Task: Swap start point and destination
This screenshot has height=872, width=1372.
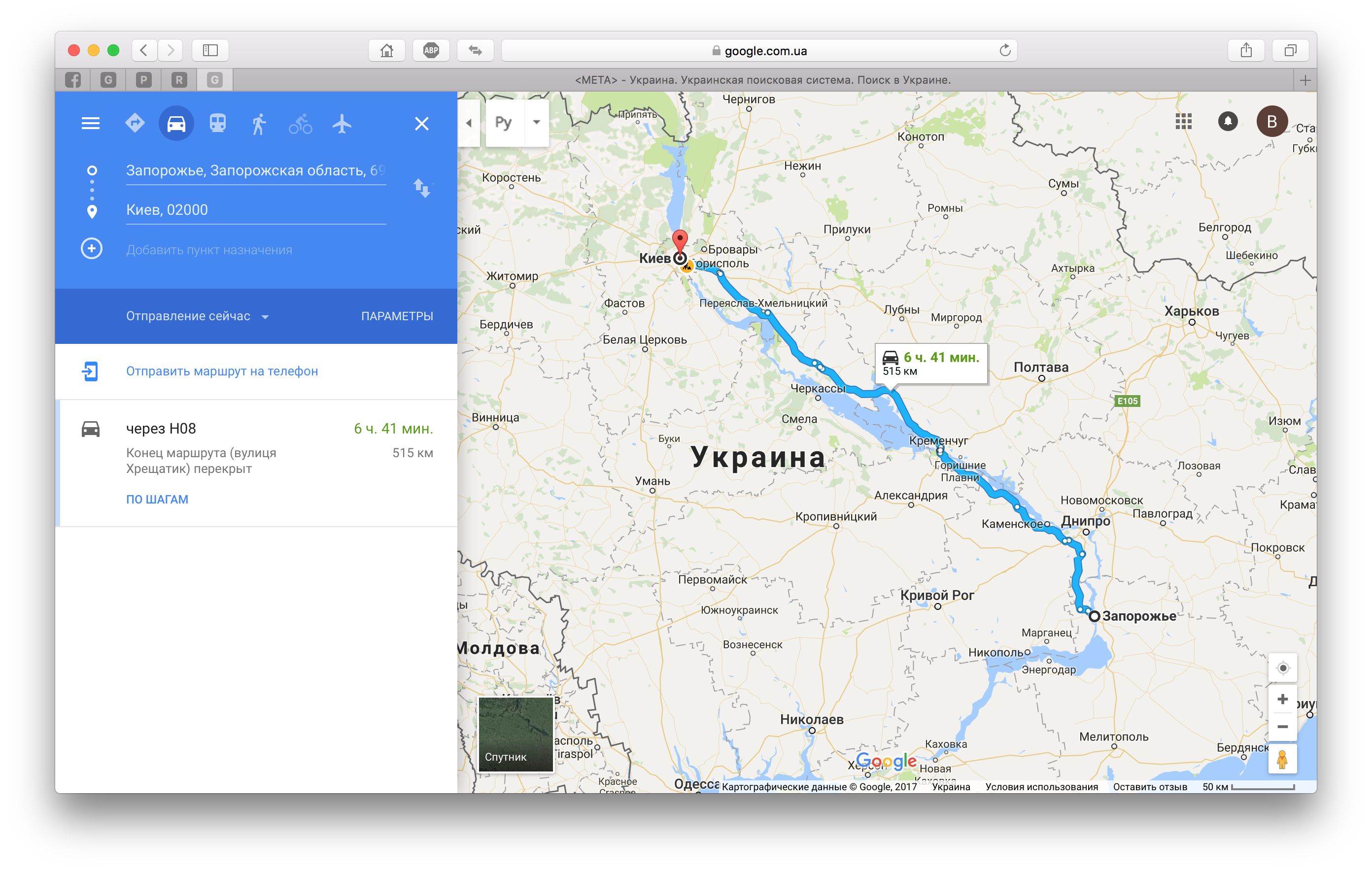Action: coord(422,188)
